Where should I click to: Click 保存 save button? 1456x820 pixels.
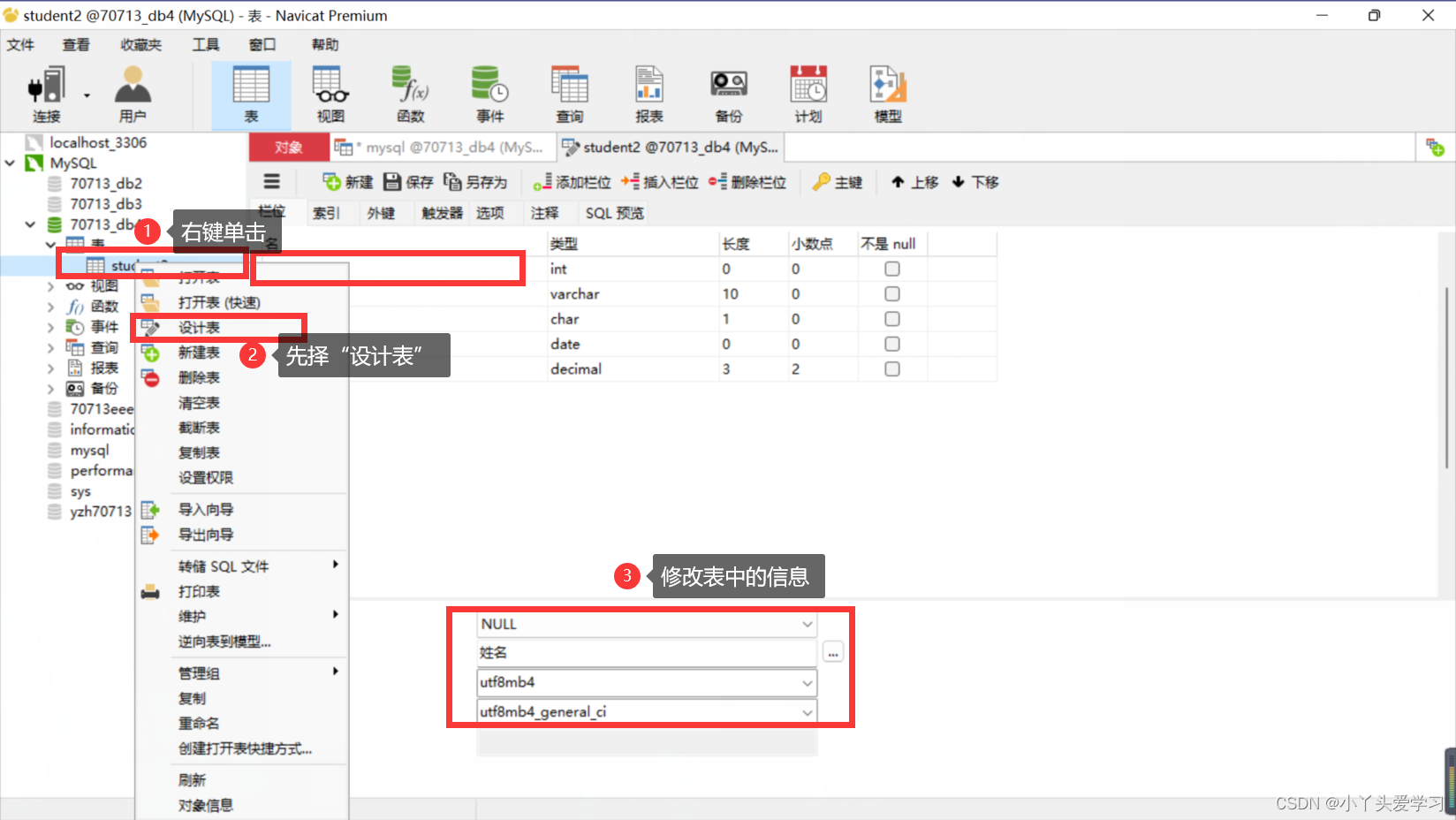tap(408, 182)
